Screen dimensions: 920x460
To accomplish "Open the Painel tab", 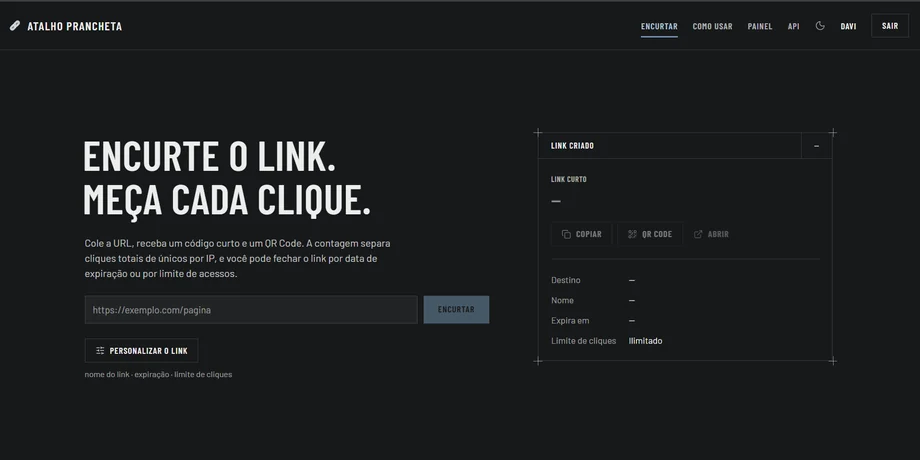I will pos(760,26).
